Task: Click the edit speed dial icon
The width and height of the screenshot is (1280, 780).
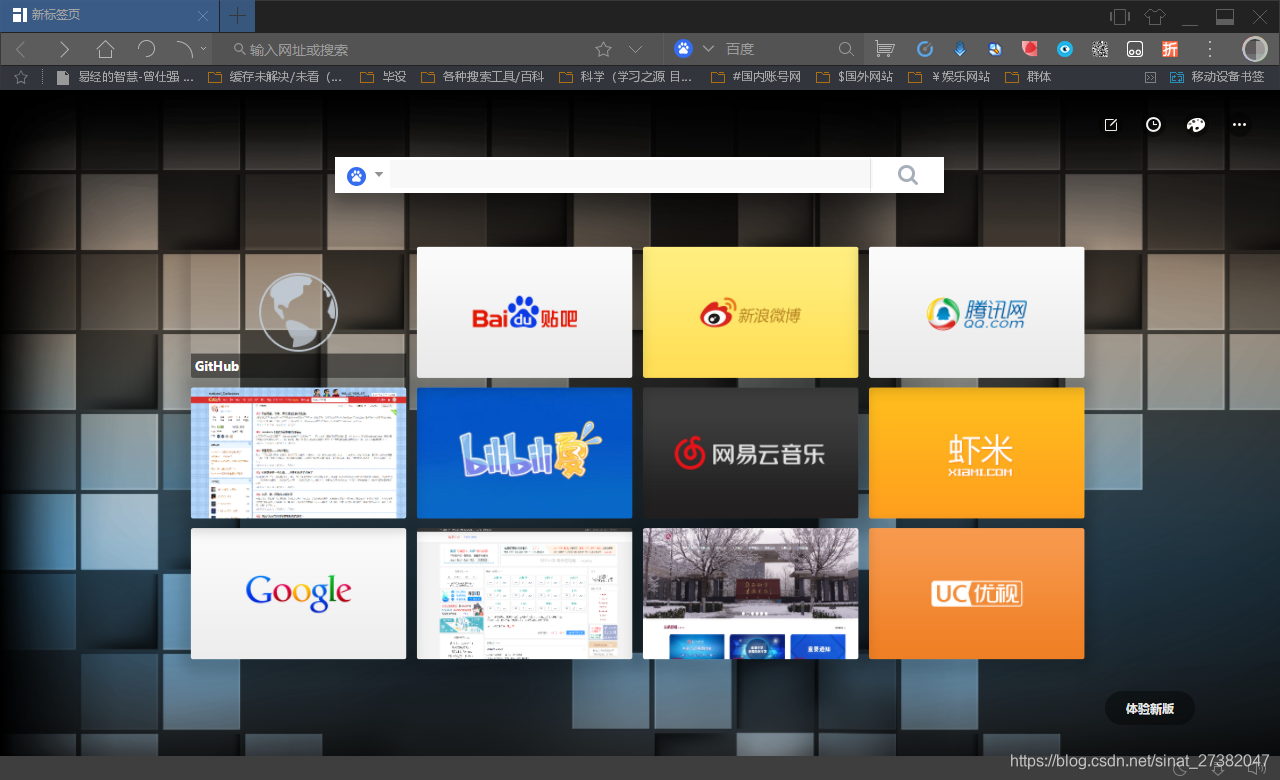Action: [1111, 125]
